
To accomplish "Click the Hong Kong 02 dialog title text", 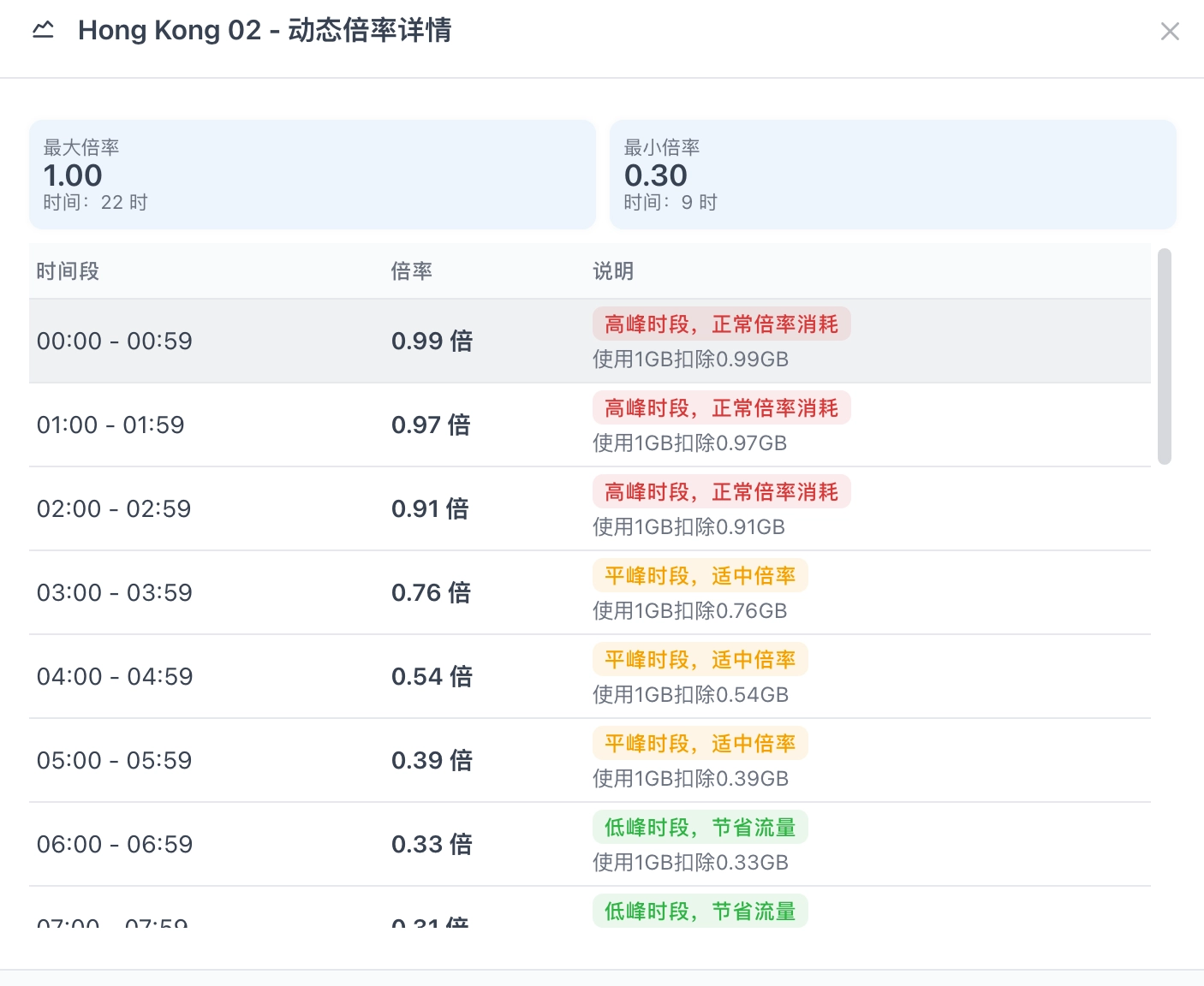I will 265,31.
